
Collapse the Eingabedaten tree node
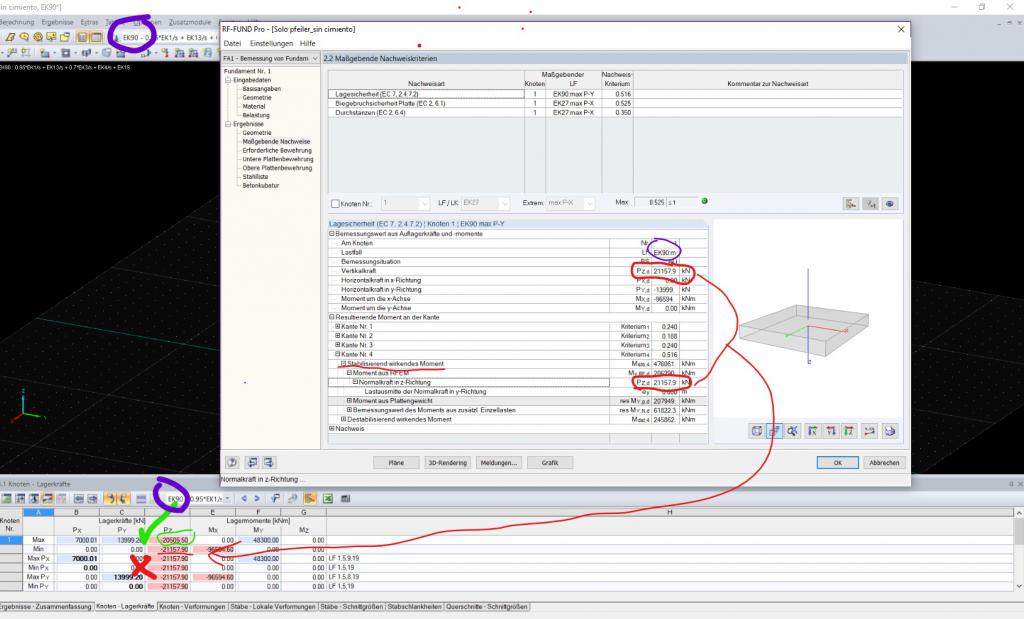[x=228, y=80]
